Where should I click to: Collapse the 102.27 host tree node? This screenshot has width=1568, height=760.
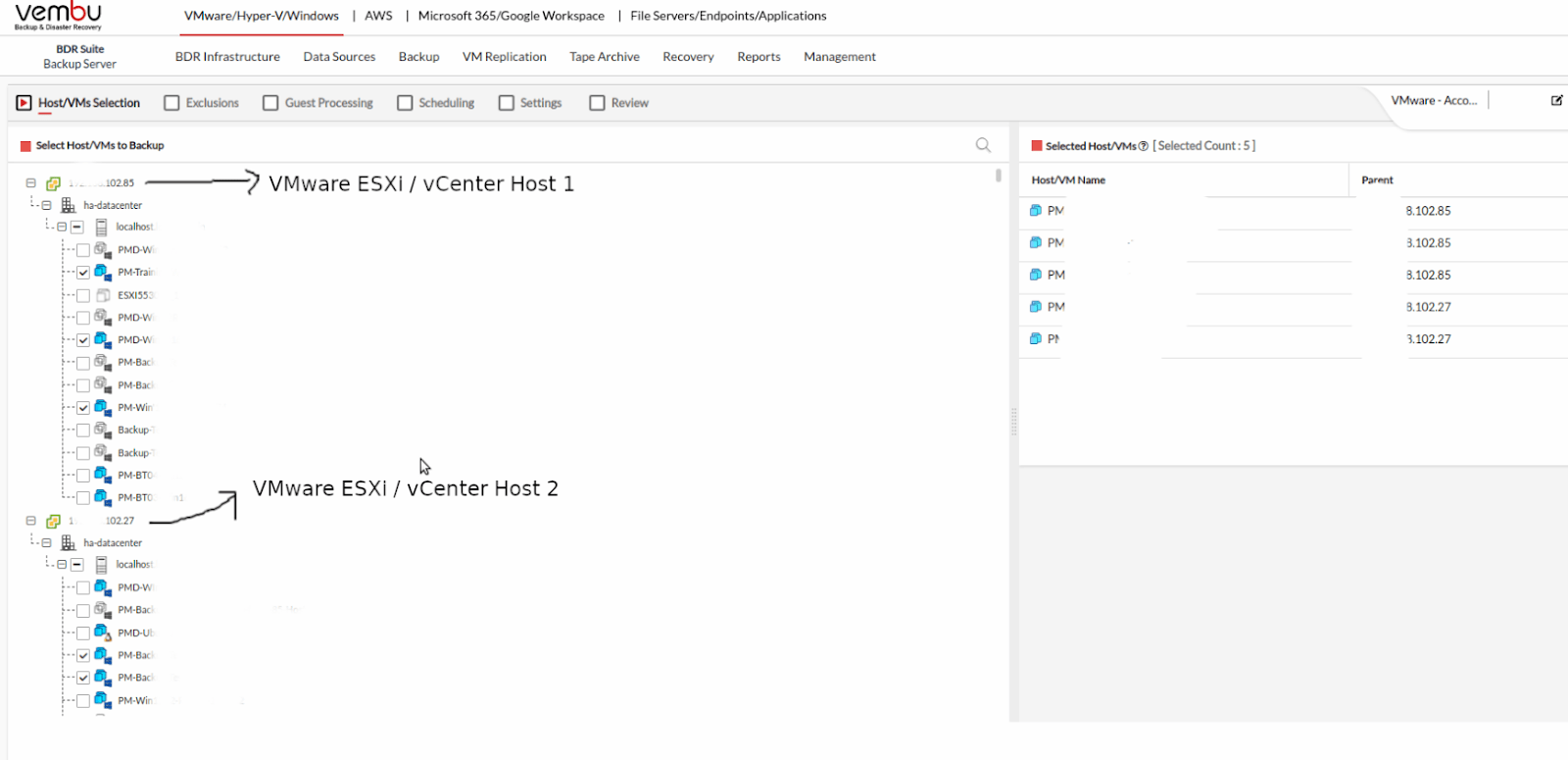pos(30,521)
